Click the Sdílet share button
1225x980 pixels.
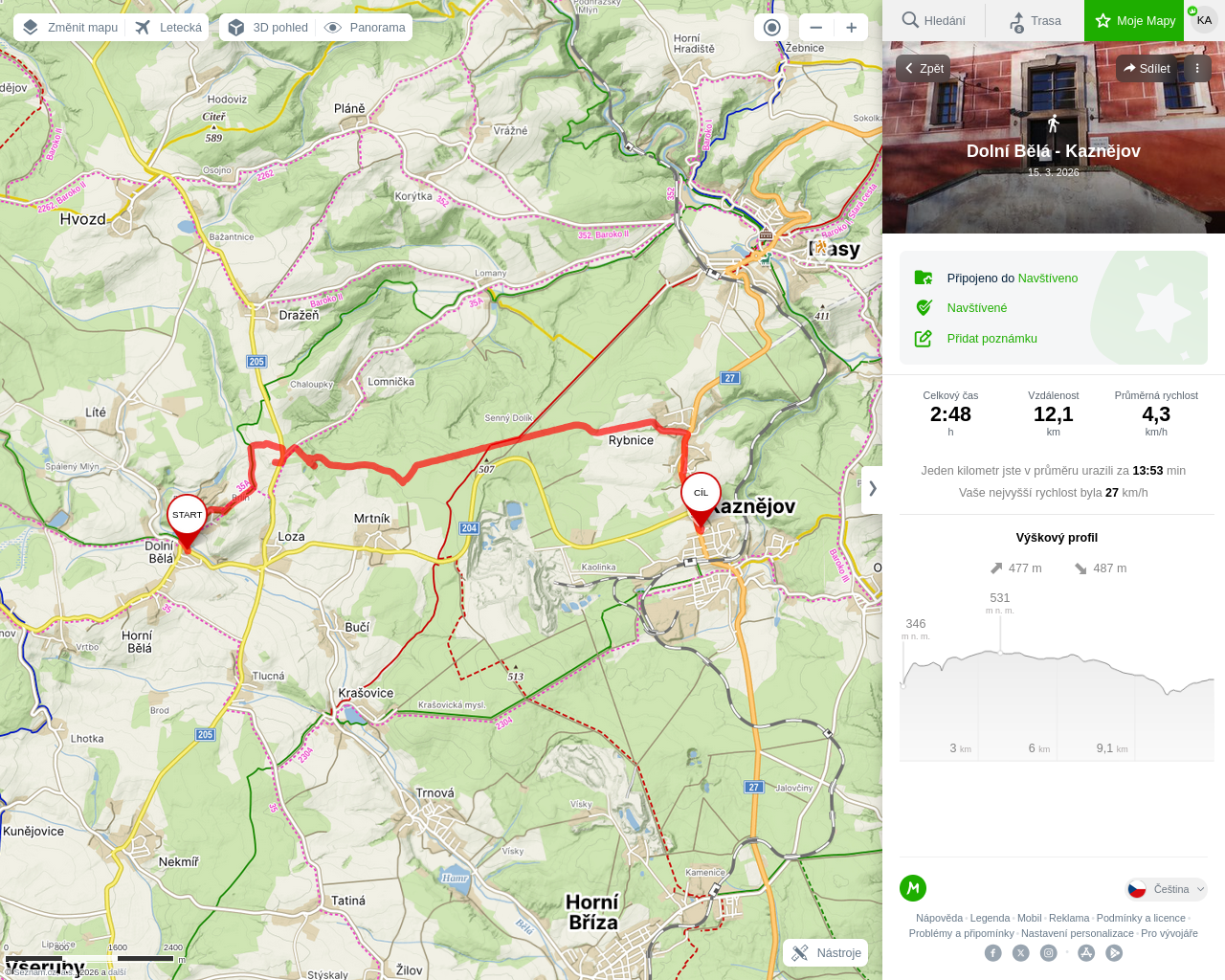[x=1147, y=68]
